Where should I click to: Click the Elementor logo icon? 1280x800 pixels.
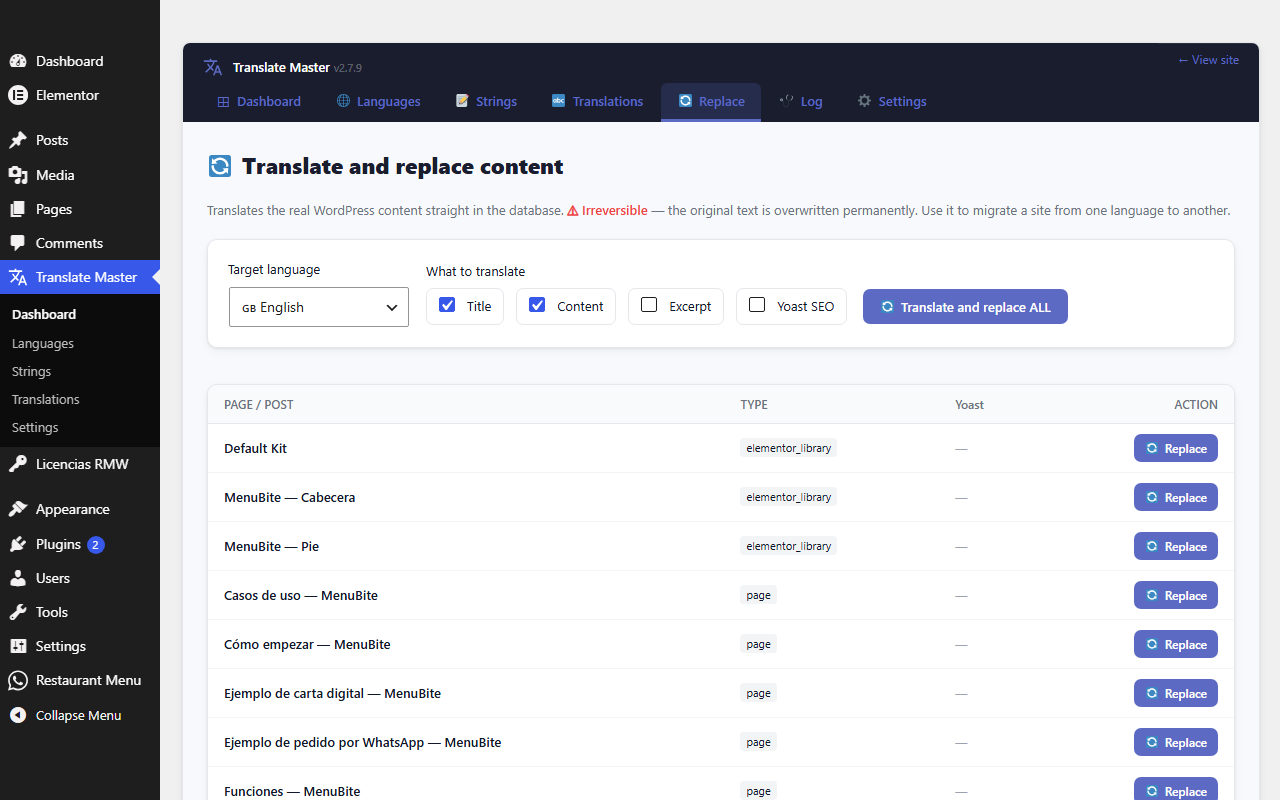tap(18, 95)
